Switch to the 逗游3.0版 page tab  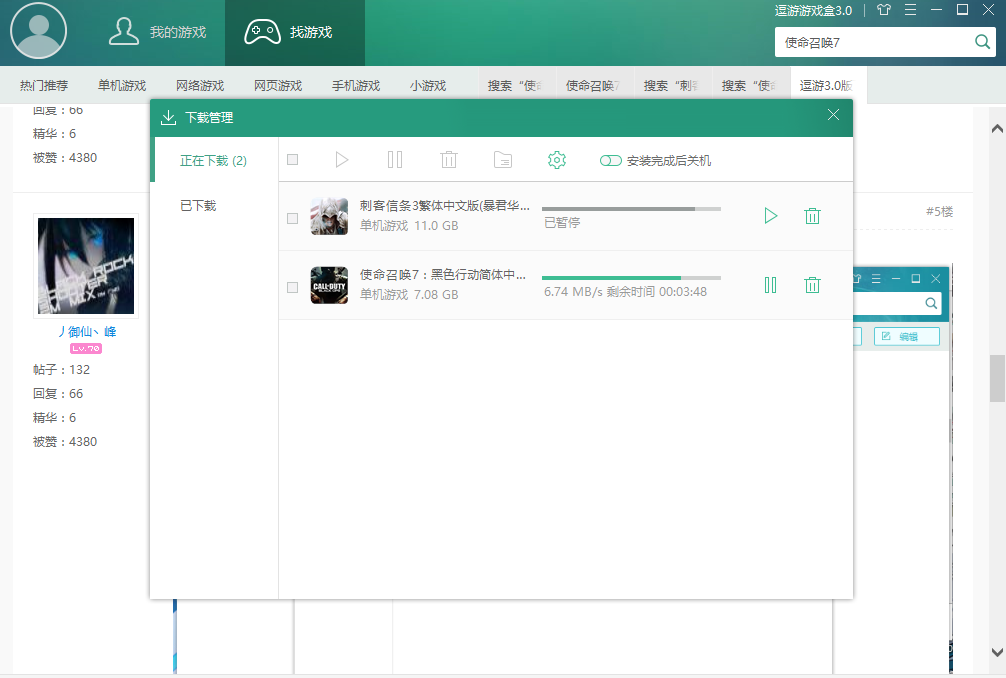(827, 85)
